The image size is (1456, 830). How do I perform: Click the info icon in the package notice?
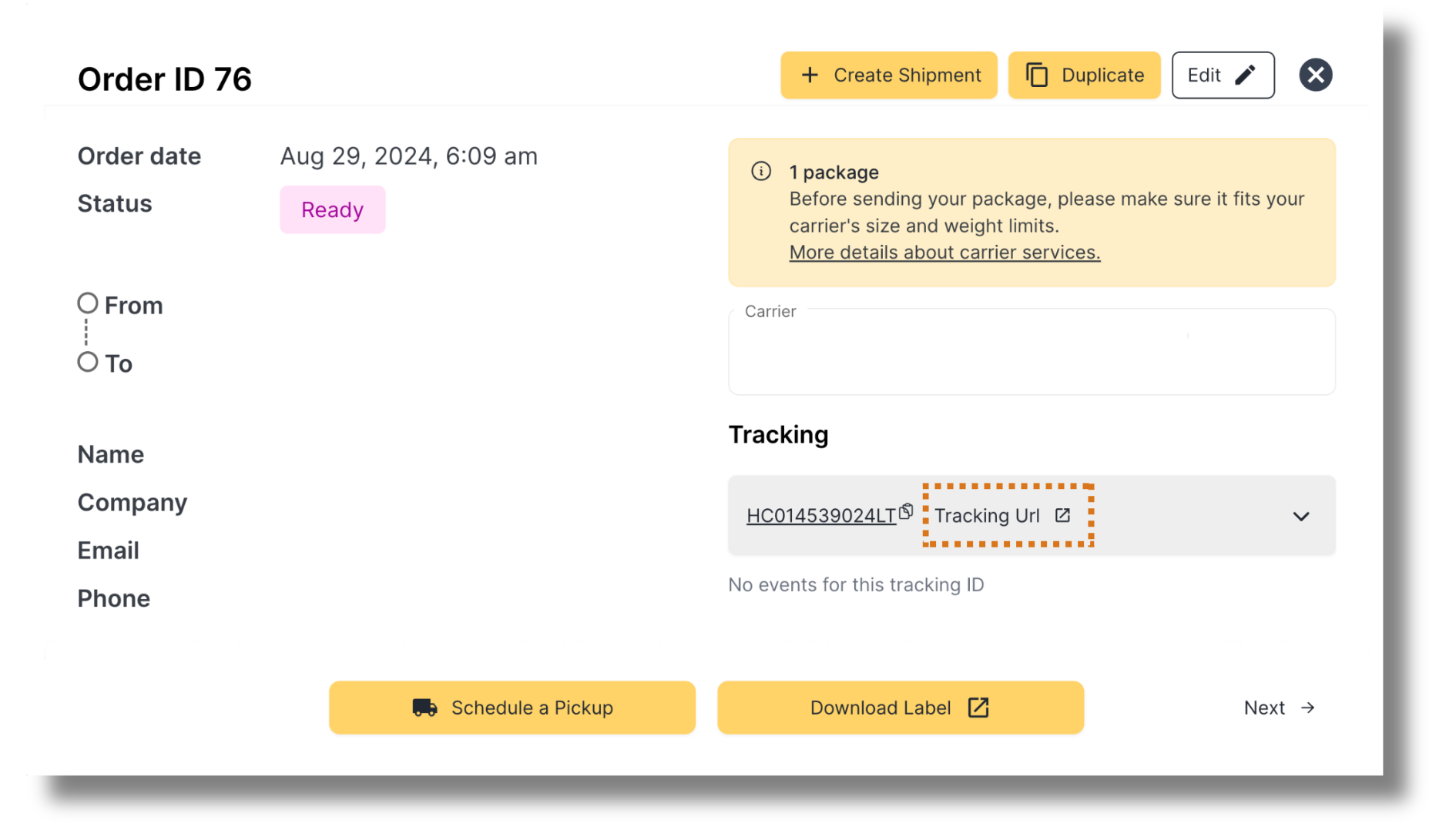click(x=761, y=172)
